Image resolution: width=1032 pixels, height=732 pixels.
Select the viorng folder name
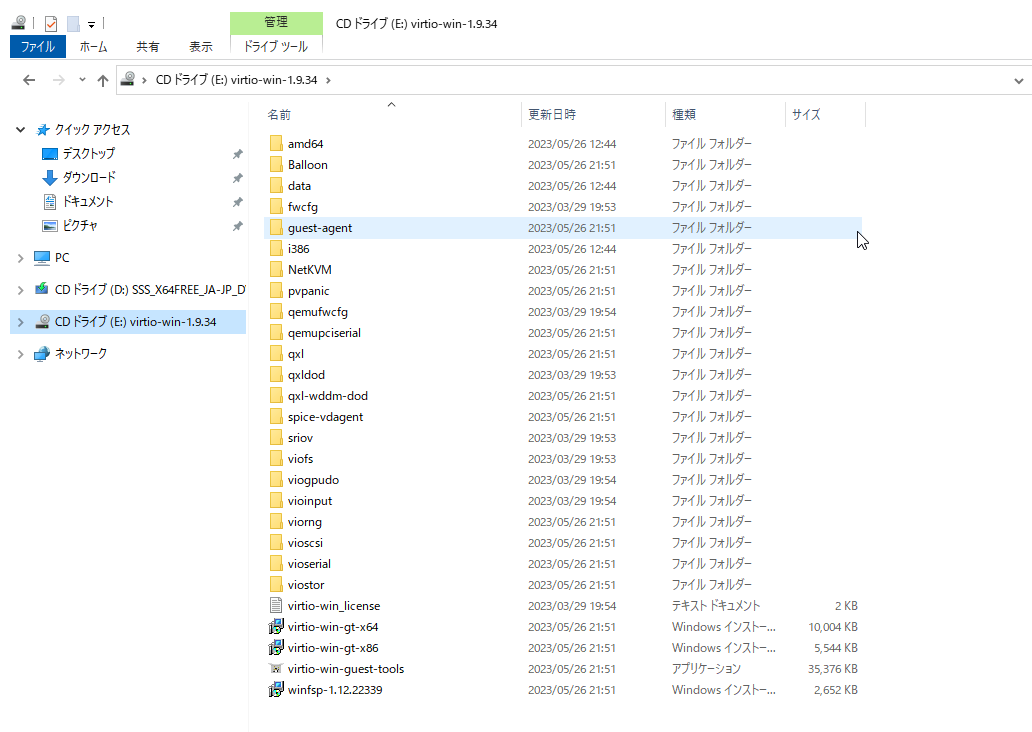click(305, 522)
